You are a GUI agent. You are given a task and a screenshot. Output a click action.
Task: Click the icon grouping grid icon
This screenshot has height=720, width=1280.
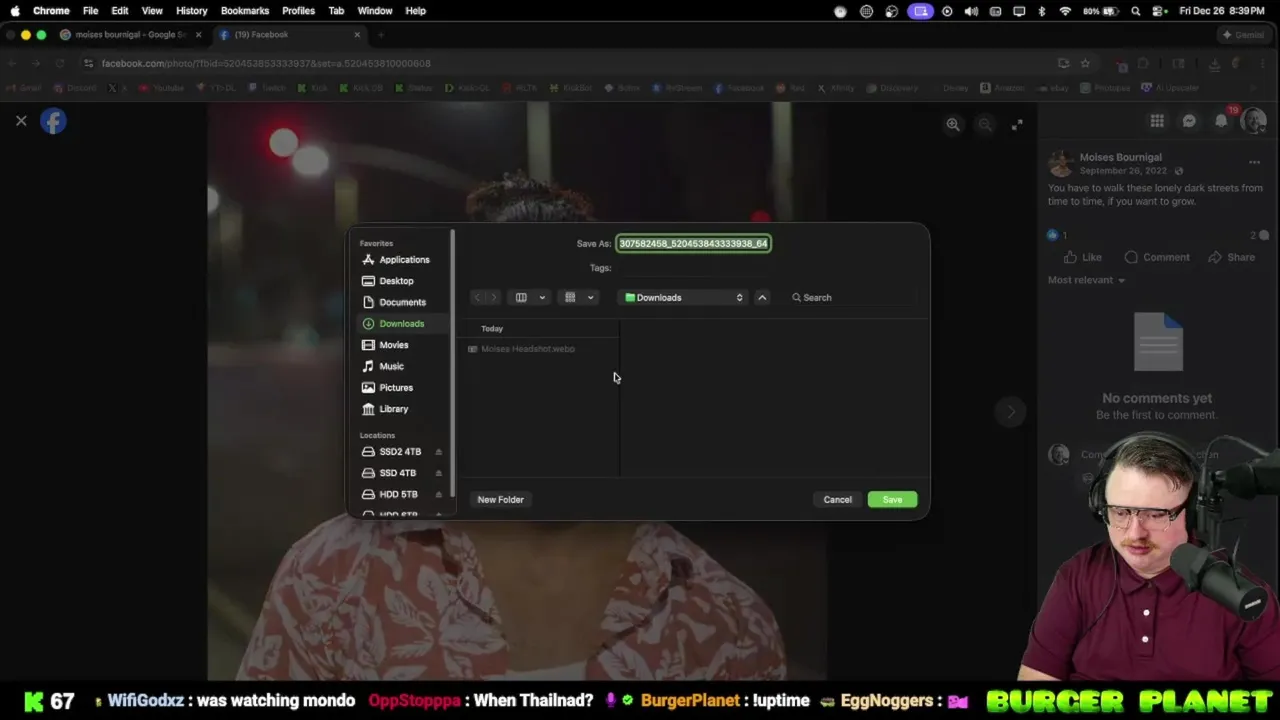[x=570, y=298]
